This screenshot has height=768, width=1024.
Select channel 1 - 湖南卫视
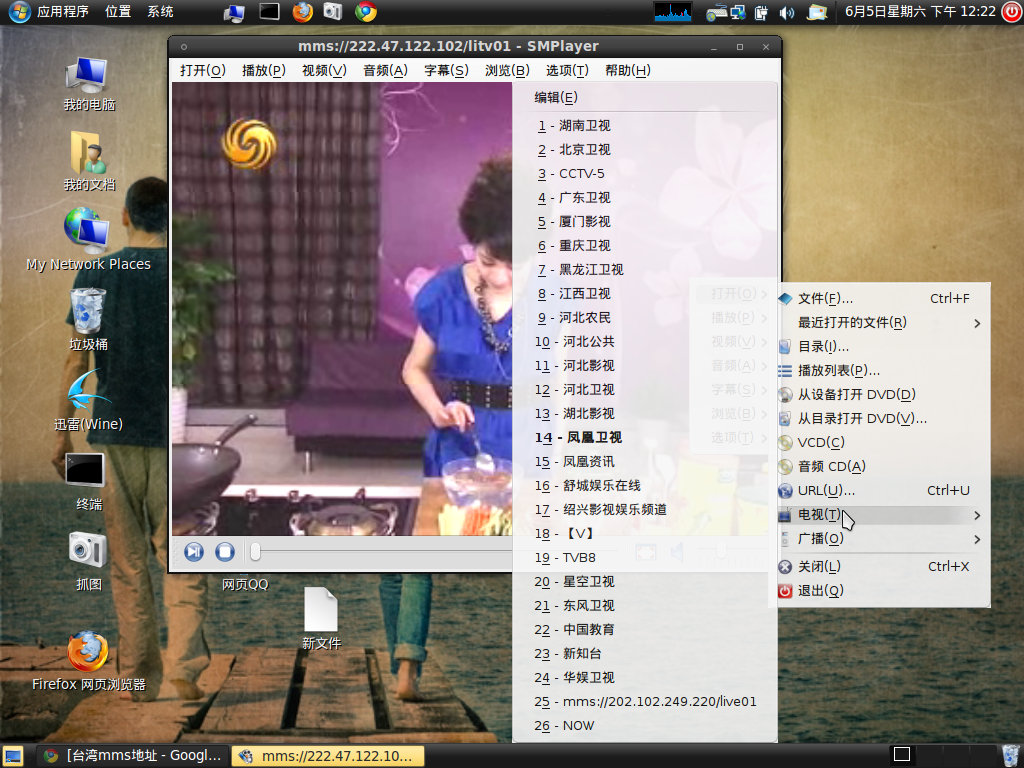(x=645, y=125)
